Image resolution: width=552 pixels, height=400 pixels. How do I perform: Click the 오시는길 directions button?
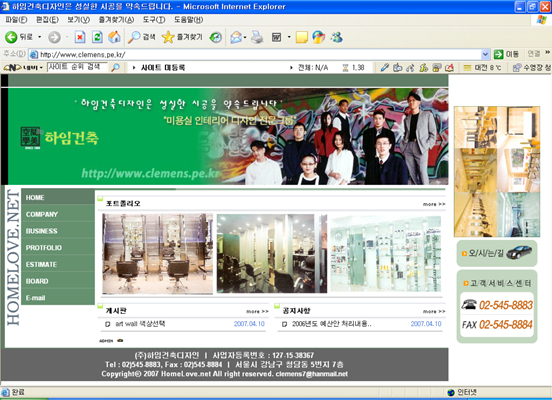[x=497, y=253]
